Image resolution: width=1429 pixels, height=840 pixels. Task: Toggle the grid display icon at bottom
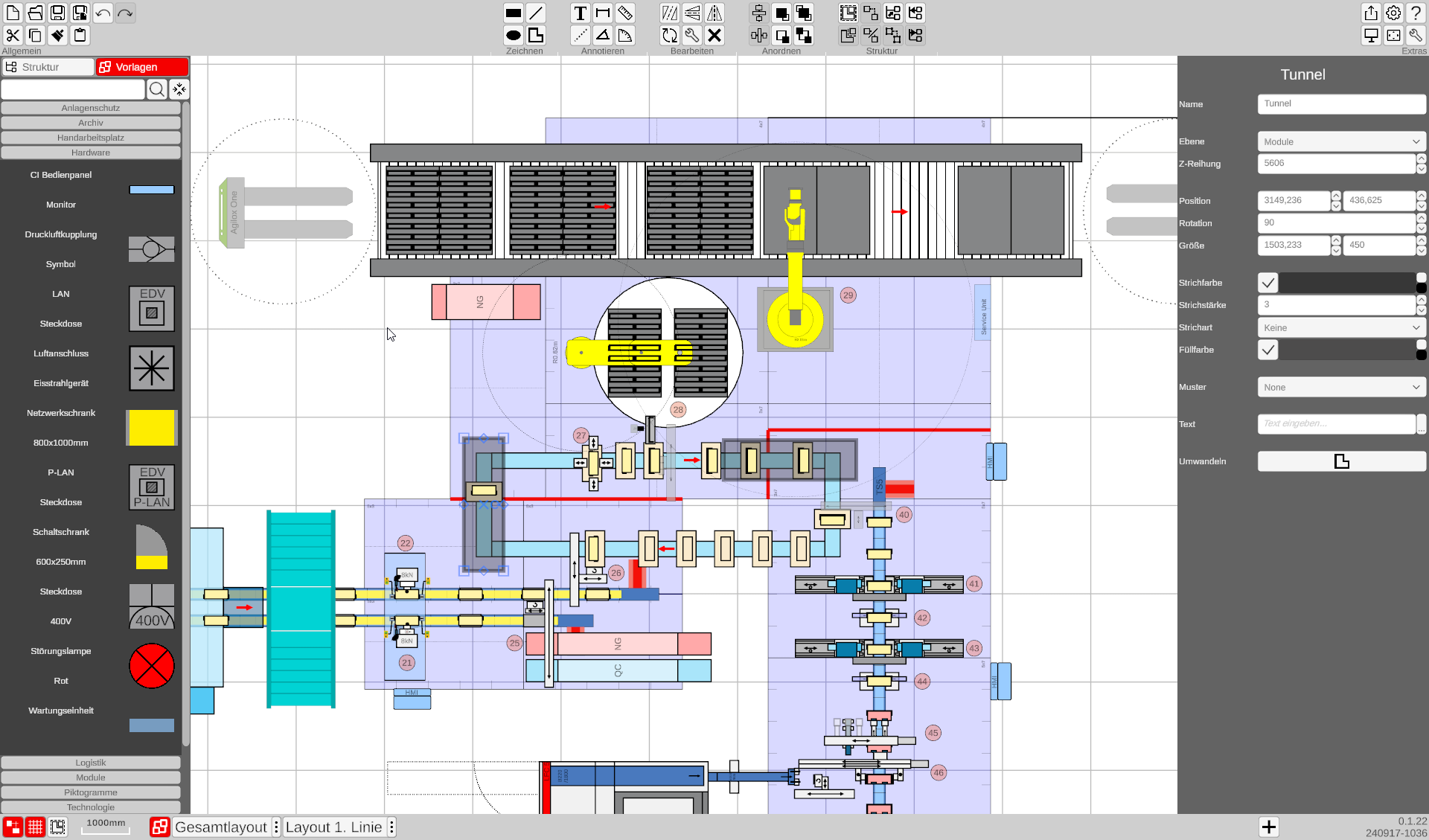(35, 827)
